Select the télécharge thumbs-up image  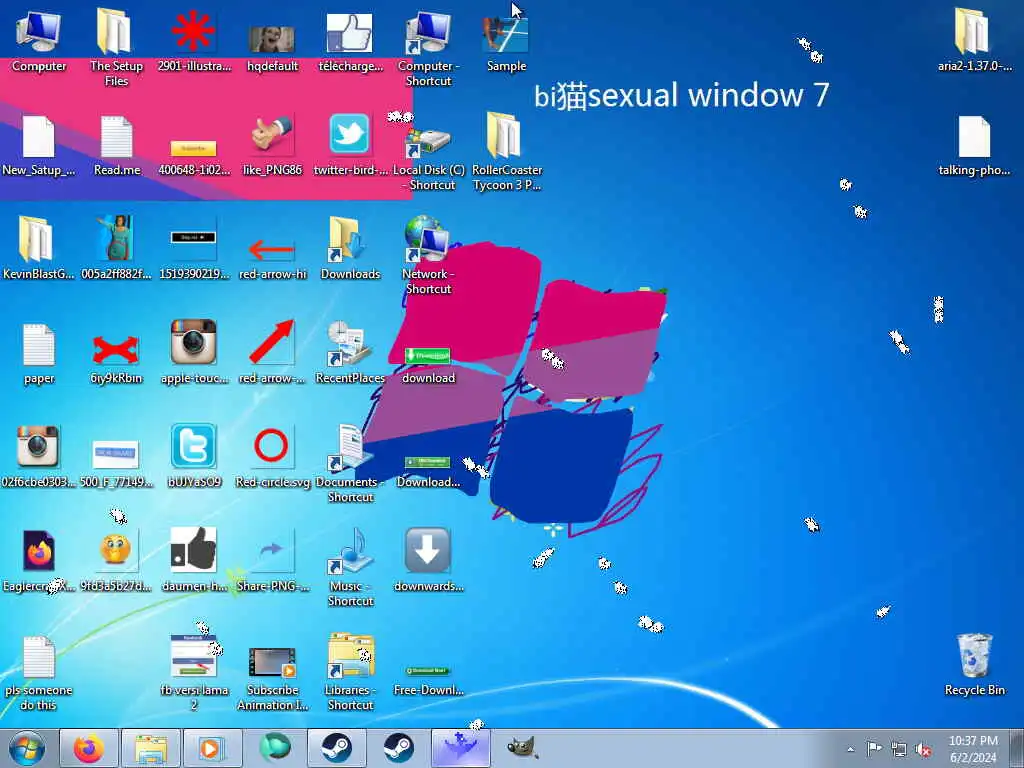(x=351, y=42)
